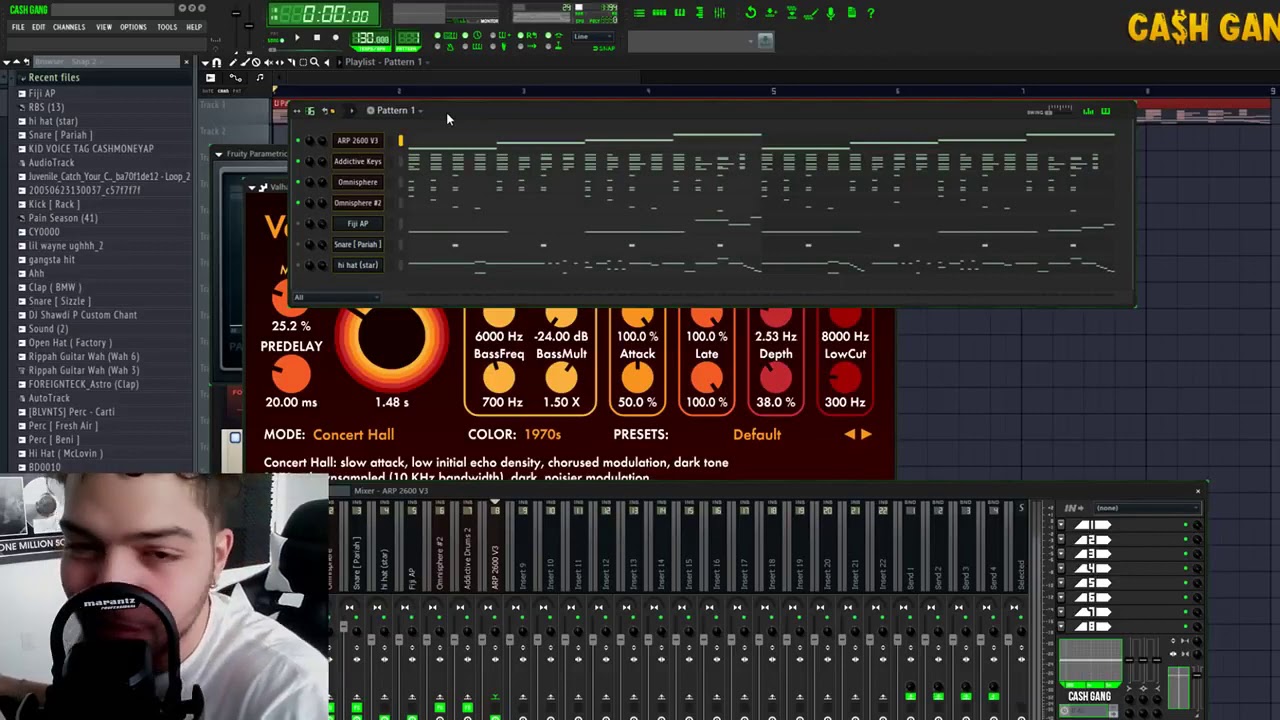Toggle mute LED for Snare [ Pariah ] channel

coord(297,245)
